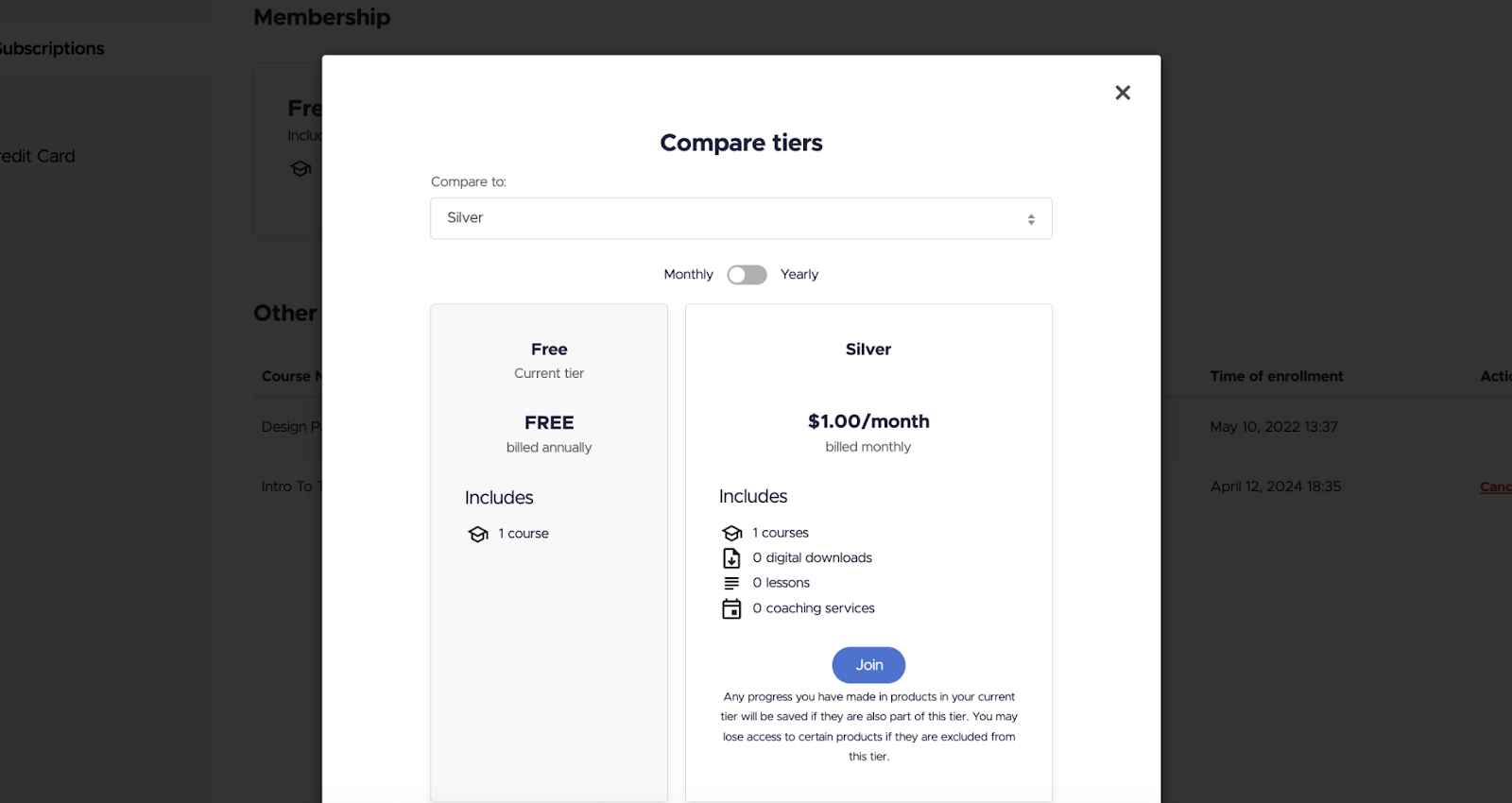Click the 'Current tier' label
The image size is (1512, 803).
[549, 374]
